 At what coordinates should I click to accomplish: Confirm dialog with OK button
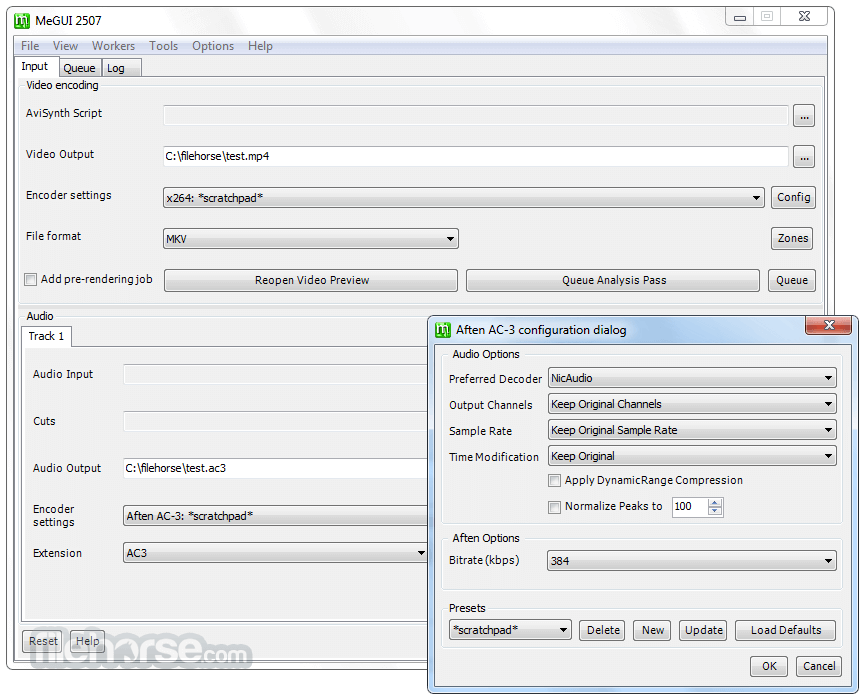(769, 667)
